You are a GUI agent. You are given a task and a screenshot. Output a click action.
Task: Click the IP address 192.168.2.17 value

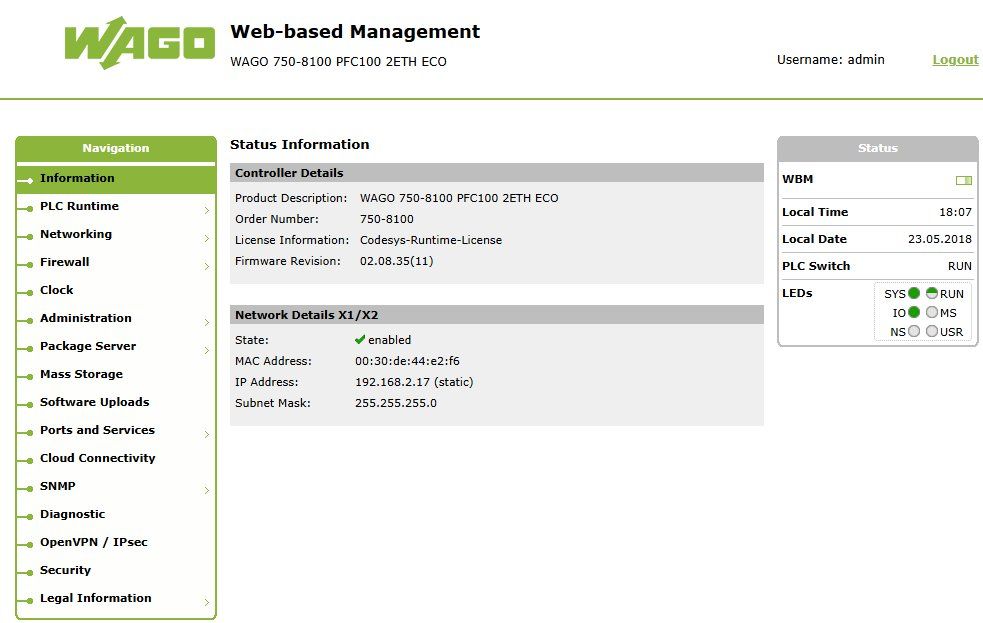(x=414, y=382)
